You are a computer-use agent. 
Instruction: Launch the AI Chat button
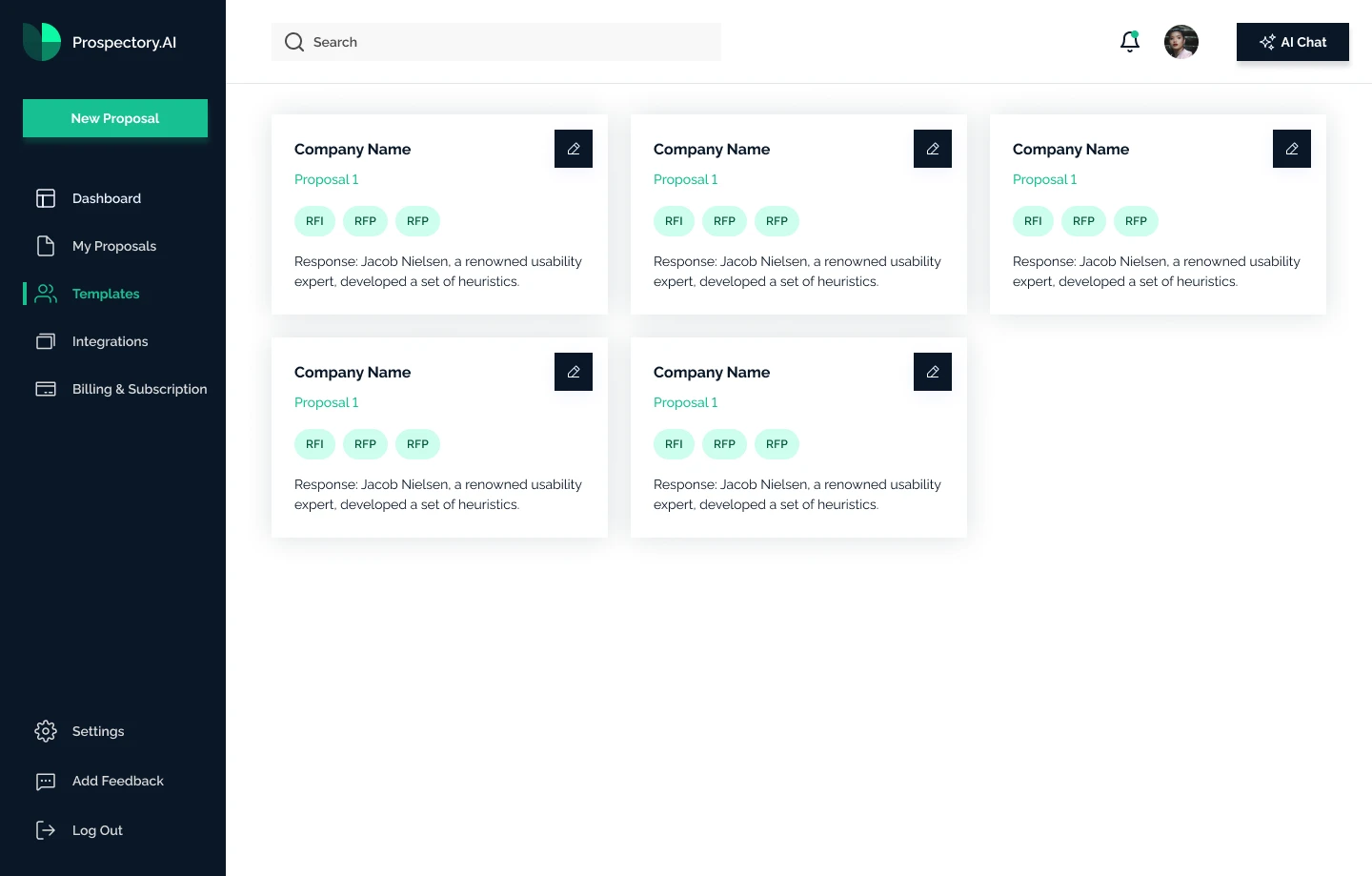(1293, 42)
